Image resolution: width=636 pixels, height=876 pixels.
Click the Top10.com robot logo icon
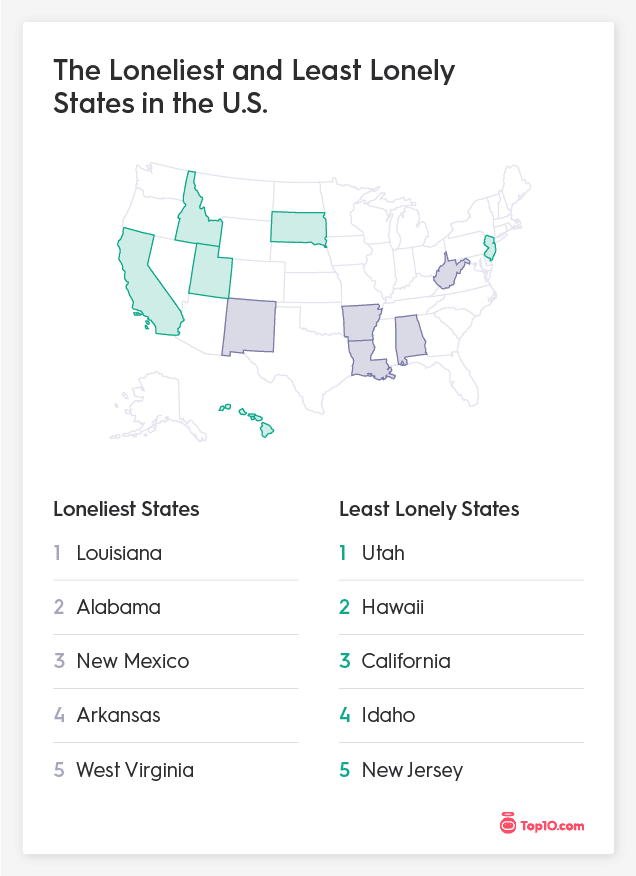pos(508,824)
